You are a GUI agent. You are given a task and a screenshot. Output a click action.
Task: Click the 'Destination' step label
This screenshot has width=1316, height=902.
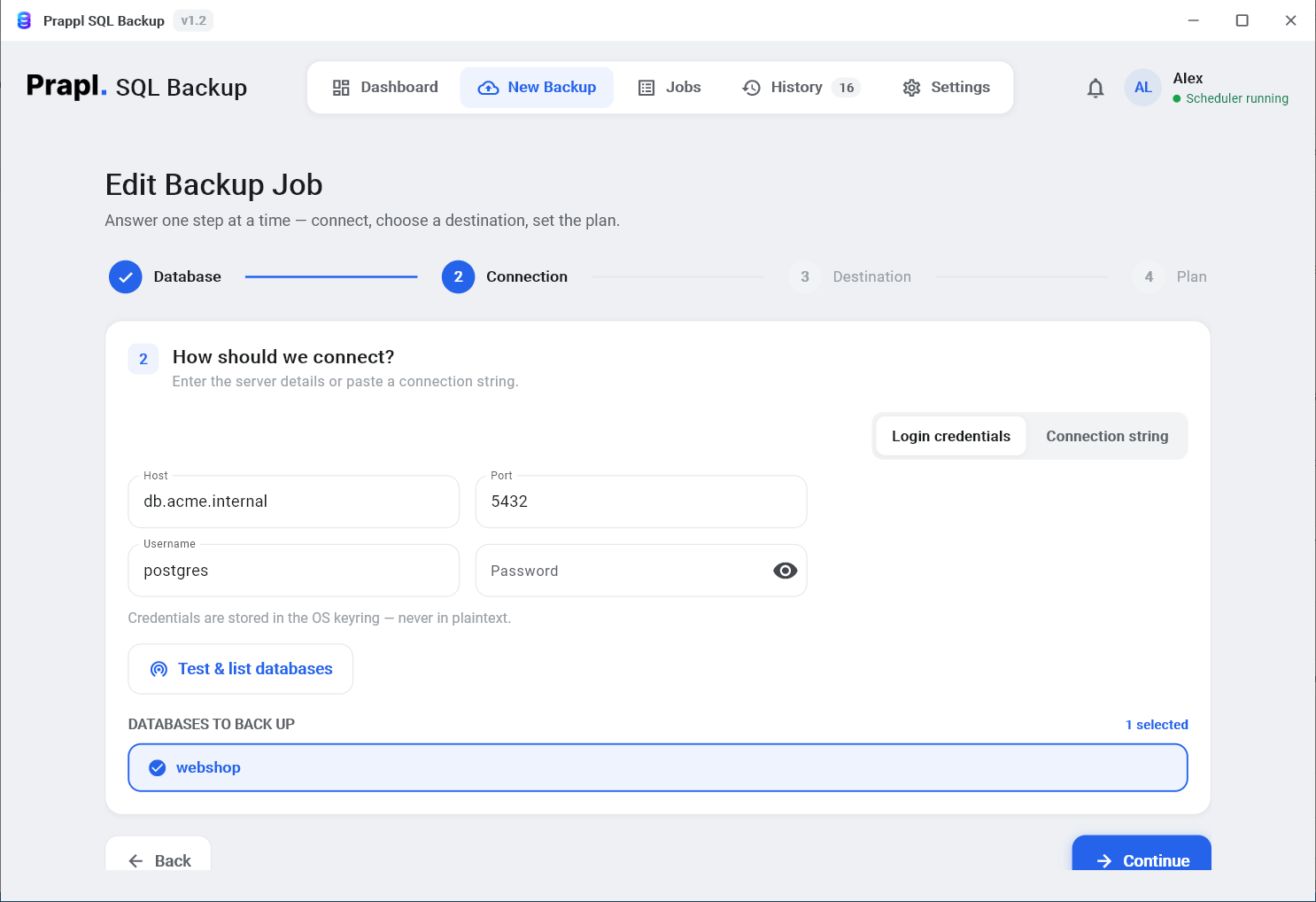click(x=871, y=277)
